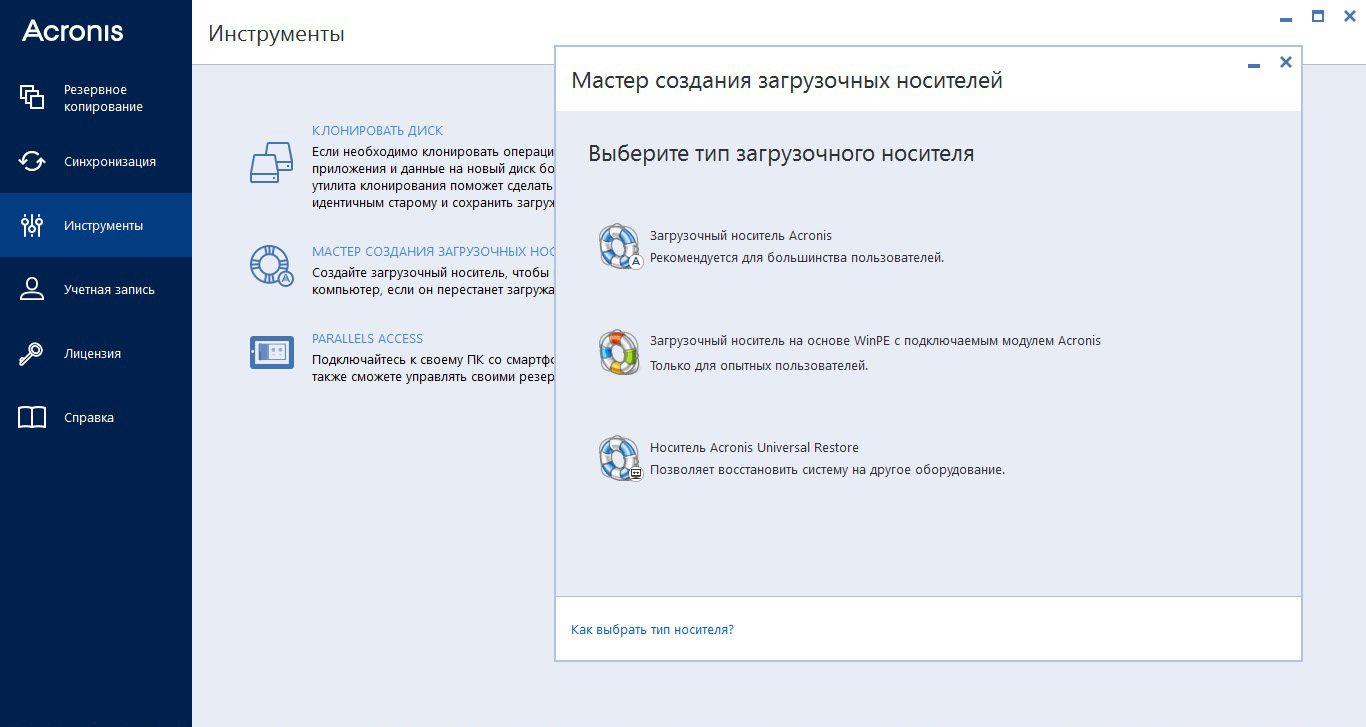Viewport: 1366px width, 727px height.
Task: Maximize the main Acronis window
Action: point(1318,16)
